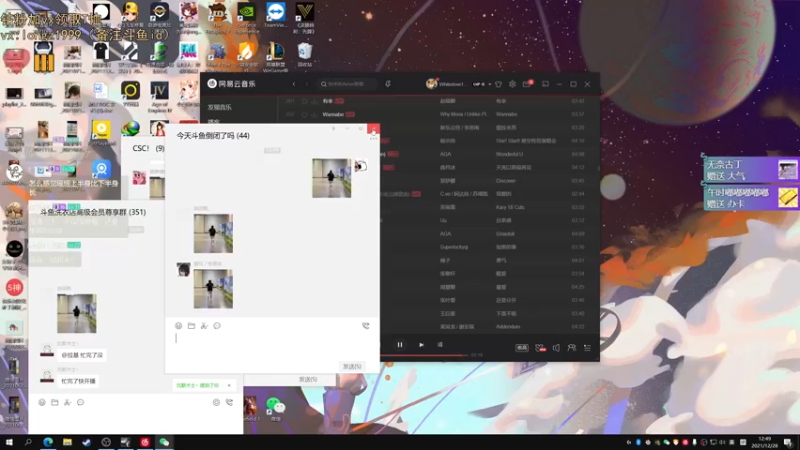The width and height of the screenshot is (800, 450).
Task: Pin the 今天斗鱼倒闭了吗 chat window on top
Action: pyautogui.click(x=334, y=129)
